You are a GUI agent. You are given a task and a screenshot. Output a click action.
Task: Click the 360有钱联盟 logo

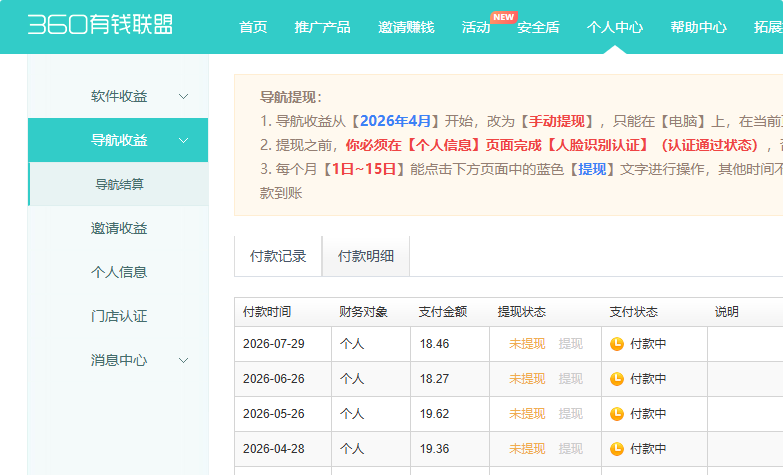[x=100, y=24]
